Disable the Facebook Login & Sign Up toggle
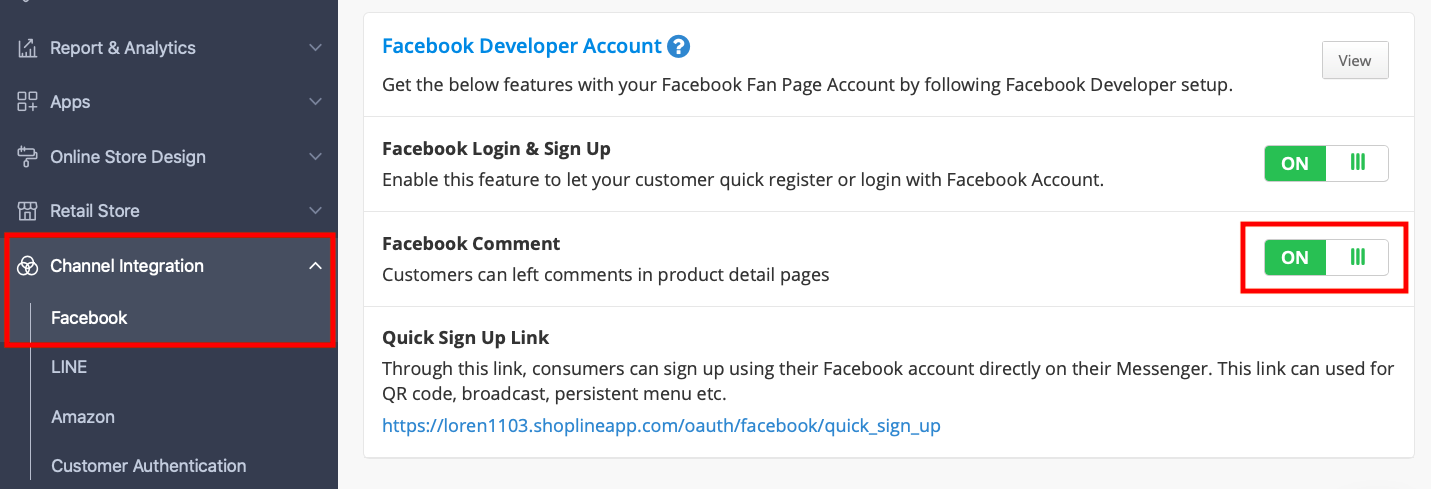 1326,163
